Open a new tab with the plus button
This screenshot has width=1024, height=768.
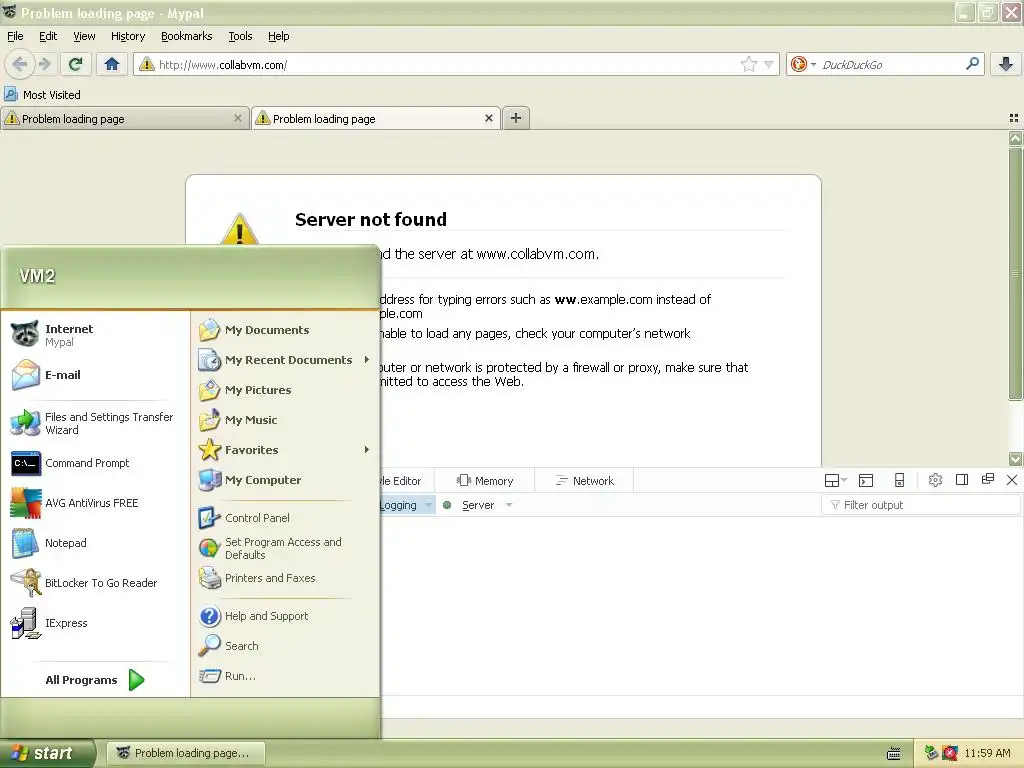click(516, 118)
